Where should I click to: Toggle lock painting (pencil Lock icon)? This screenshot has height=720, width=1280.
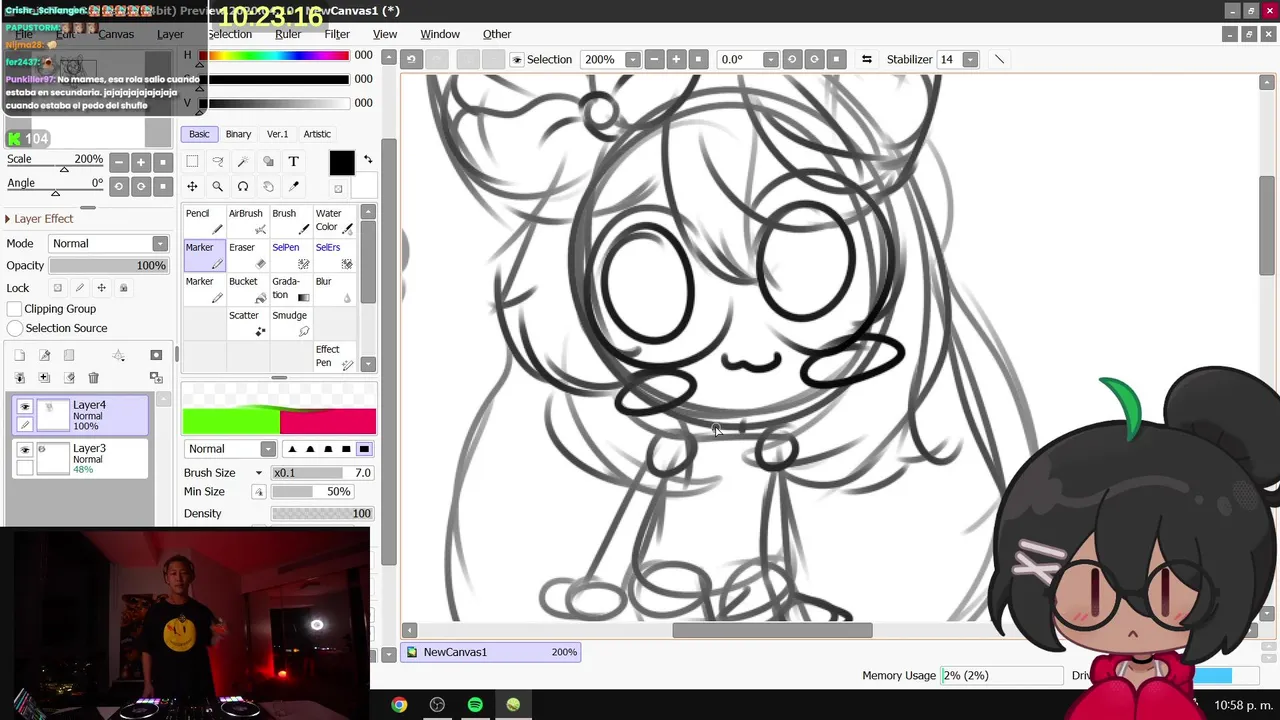coord(79,288)
